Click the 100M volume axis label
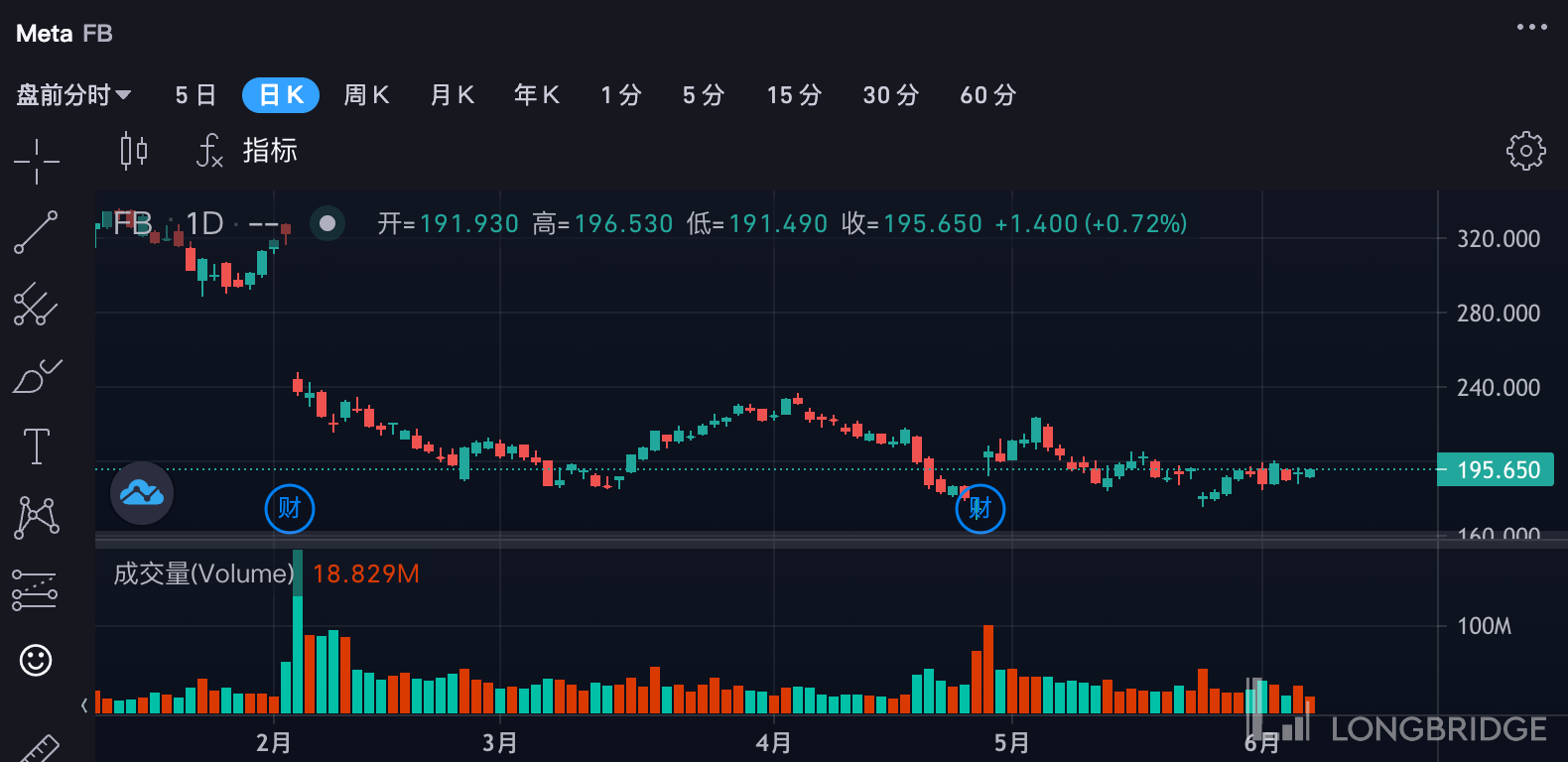Screen dimensions: 1568x762 coord(1484,626)
